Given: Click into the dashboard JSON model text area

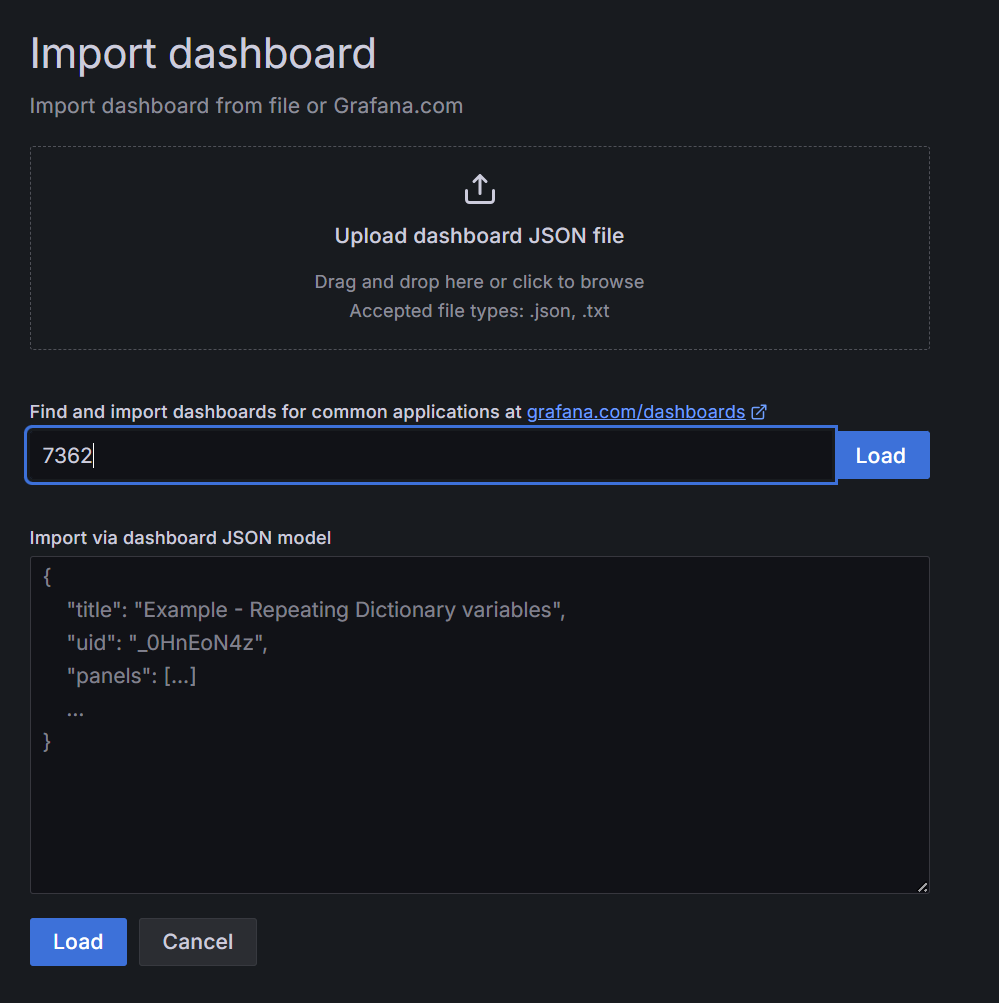Looking at the screenshot, I should pos(480,725).
